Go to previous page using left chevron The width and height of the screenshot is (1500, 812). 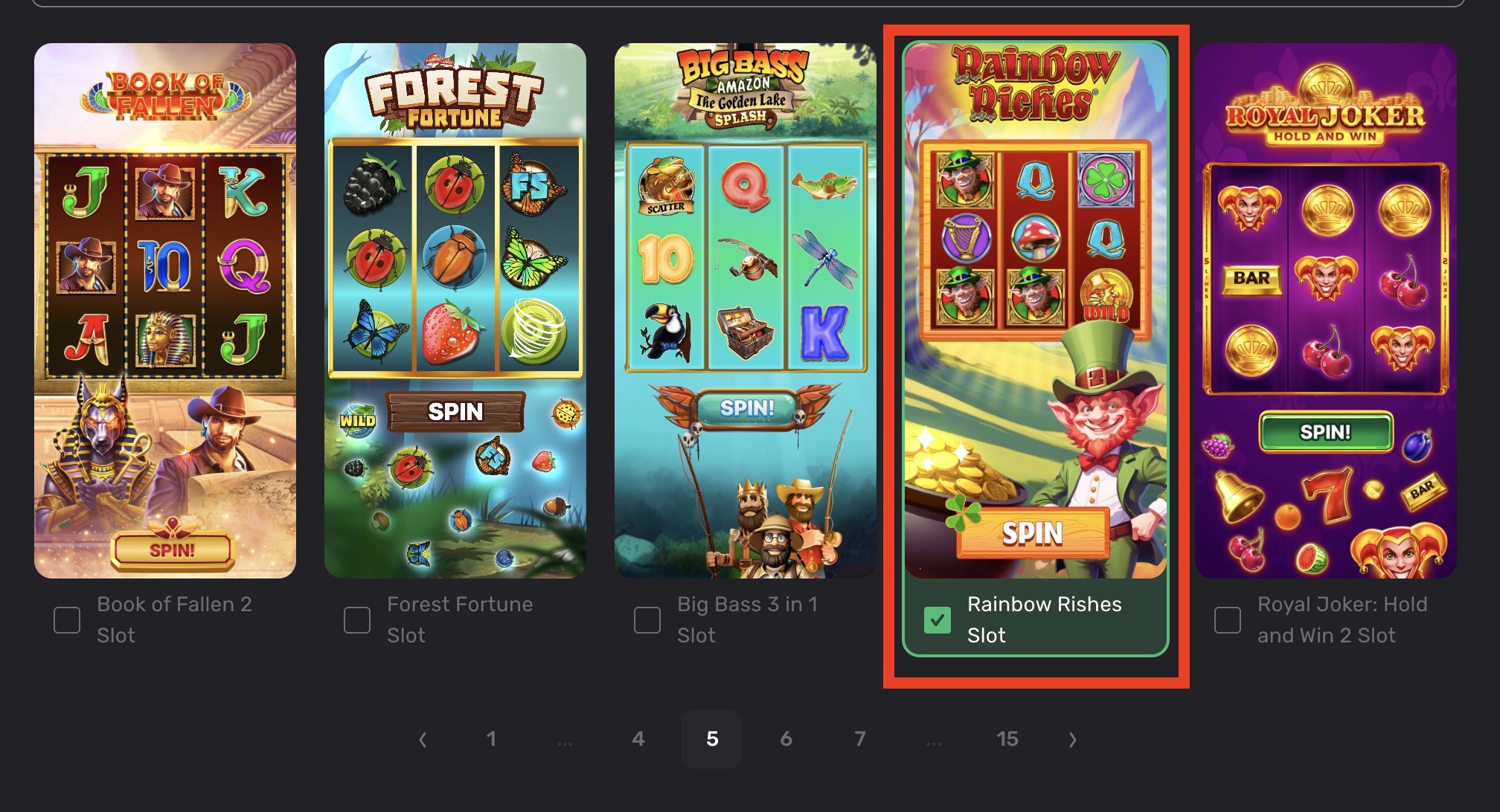point(423,739)
